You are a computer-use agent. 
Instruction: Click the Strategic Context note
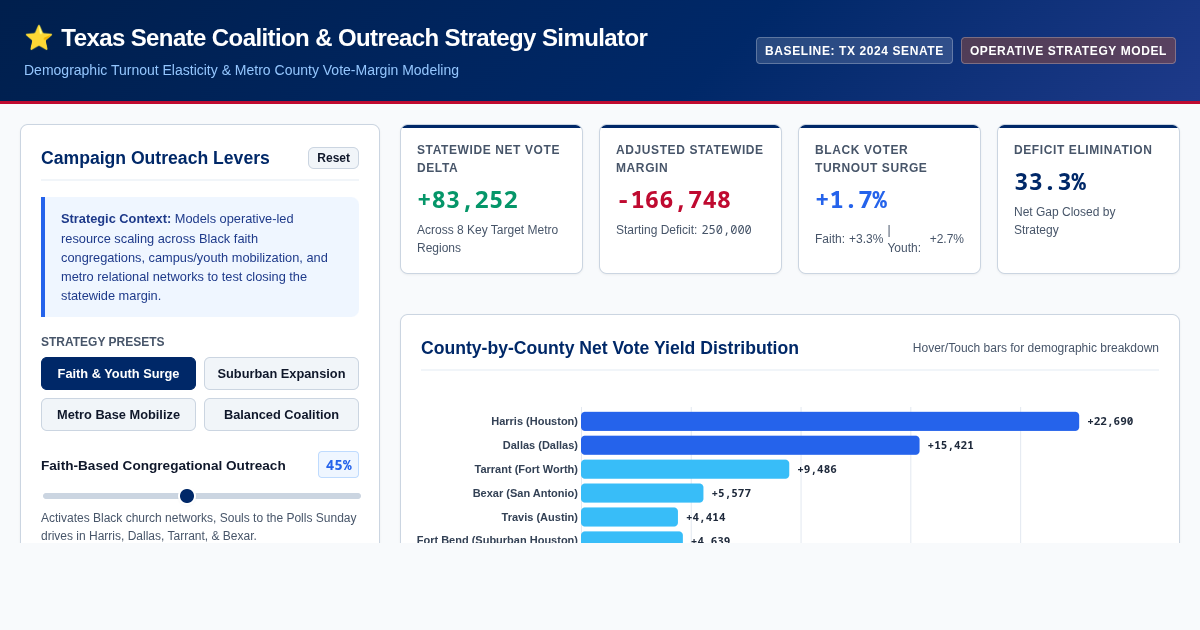200,257
